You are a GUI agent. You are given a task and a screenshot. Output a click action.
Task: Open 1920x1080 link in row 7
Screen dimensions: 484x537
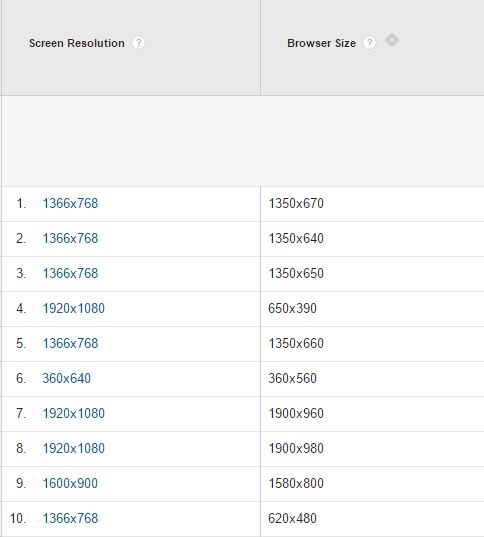click(74, 413)
